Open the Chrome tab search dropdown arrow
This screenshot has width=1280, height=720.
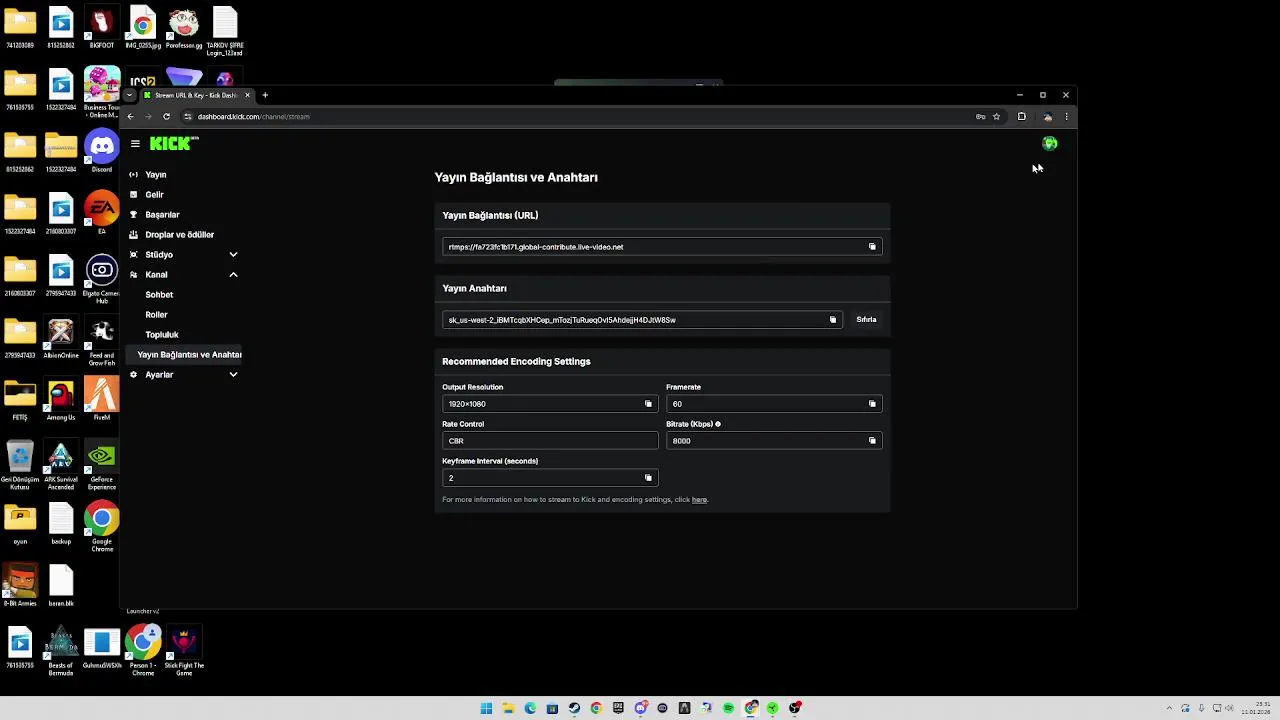pyautogui.click(x=129, y=95)
